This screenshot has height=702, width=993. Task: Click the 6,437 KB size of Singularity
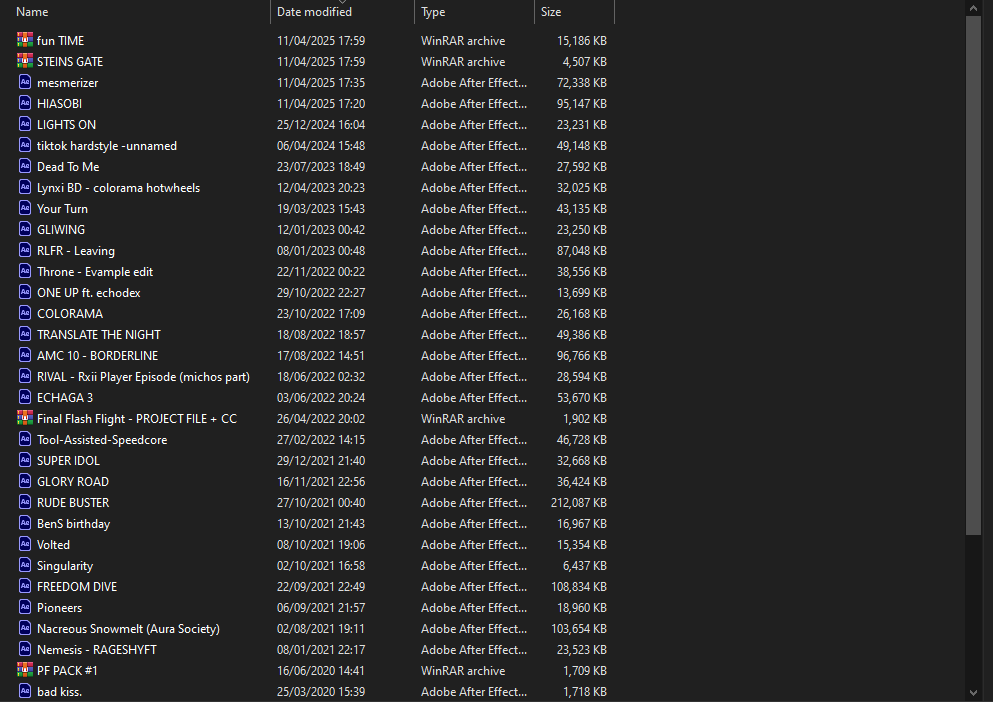click(x=585, y=565)
